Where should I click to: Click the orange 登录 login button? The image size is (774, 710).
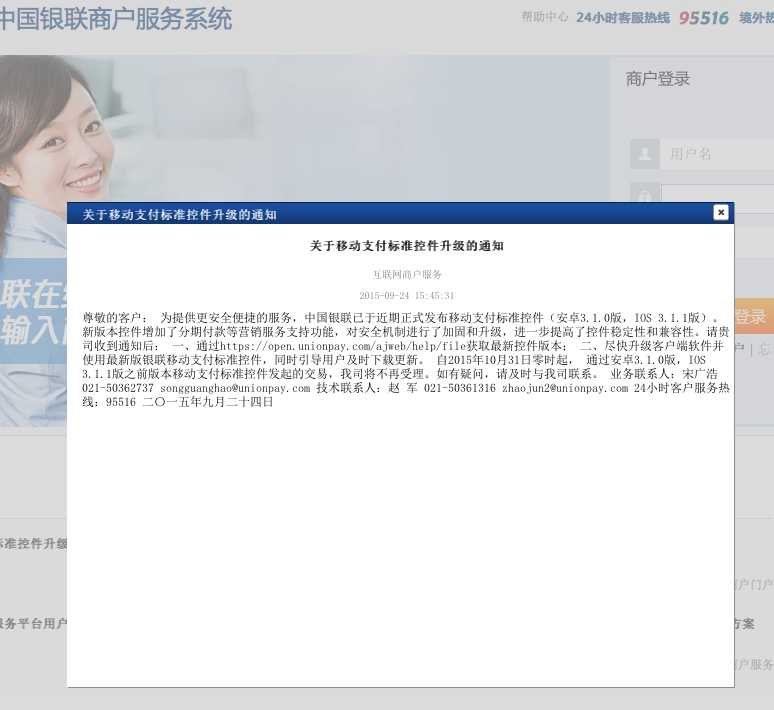click(x=754, y=316)
